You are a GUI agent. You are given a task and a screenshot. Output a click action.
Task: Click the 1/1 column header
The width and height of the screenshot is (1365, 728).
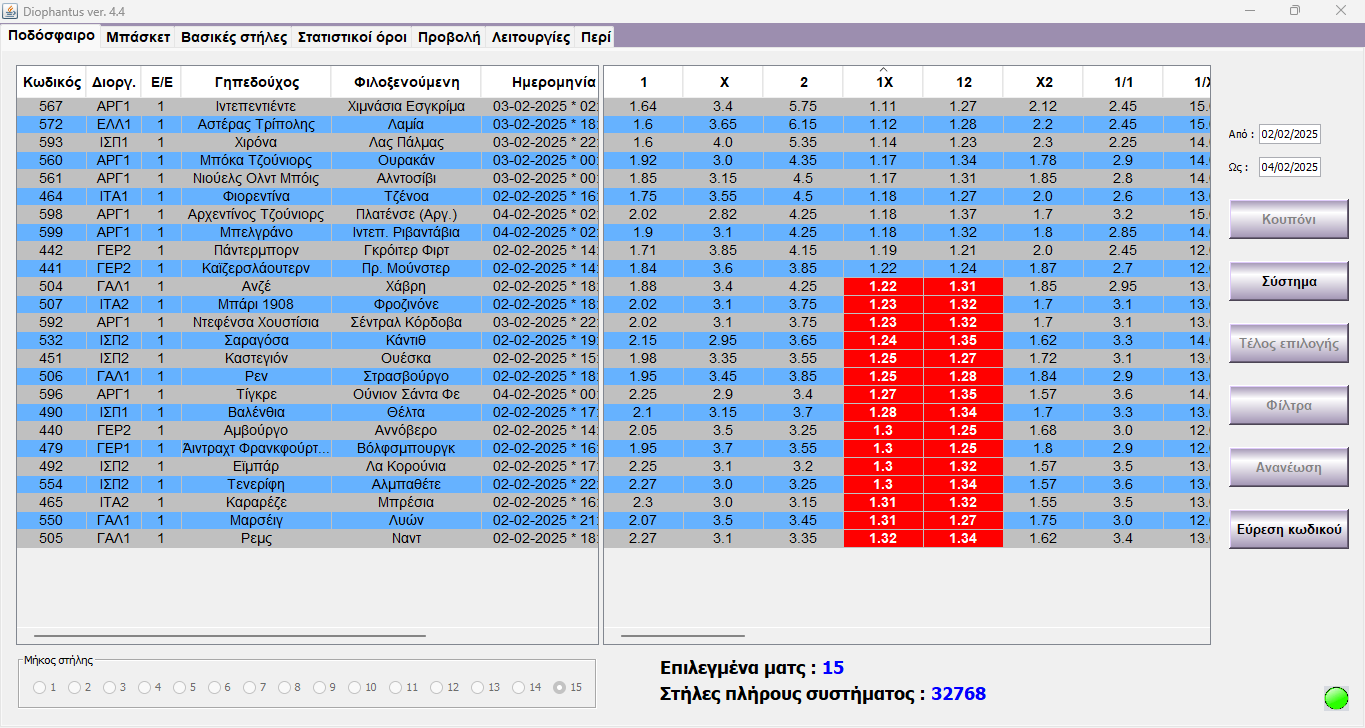[1123, 82]
